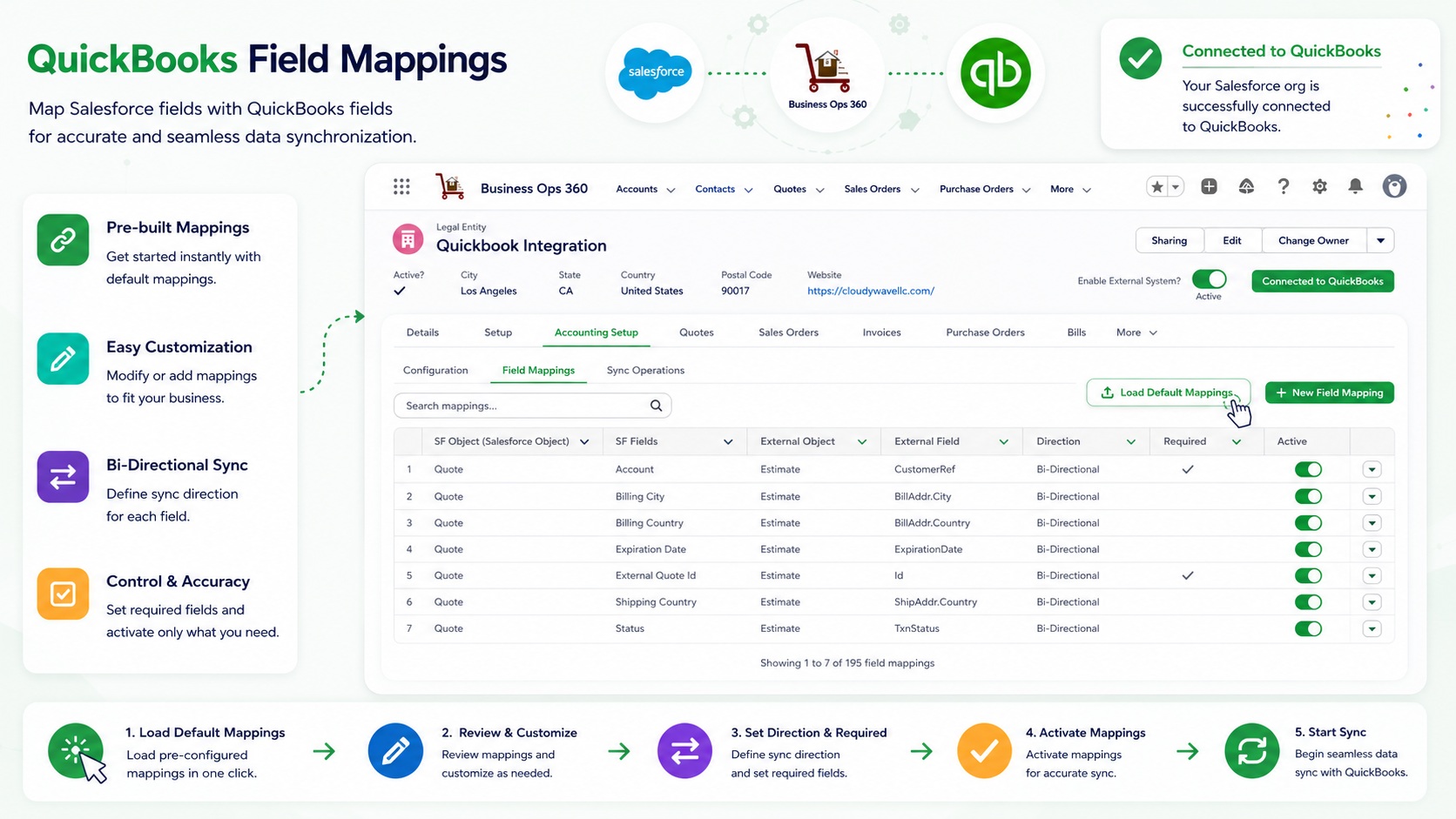The image size is (1456, 819).
Task: Click the Connected to QuickBooks green check icon
Action: click(x=1140, y=58)
